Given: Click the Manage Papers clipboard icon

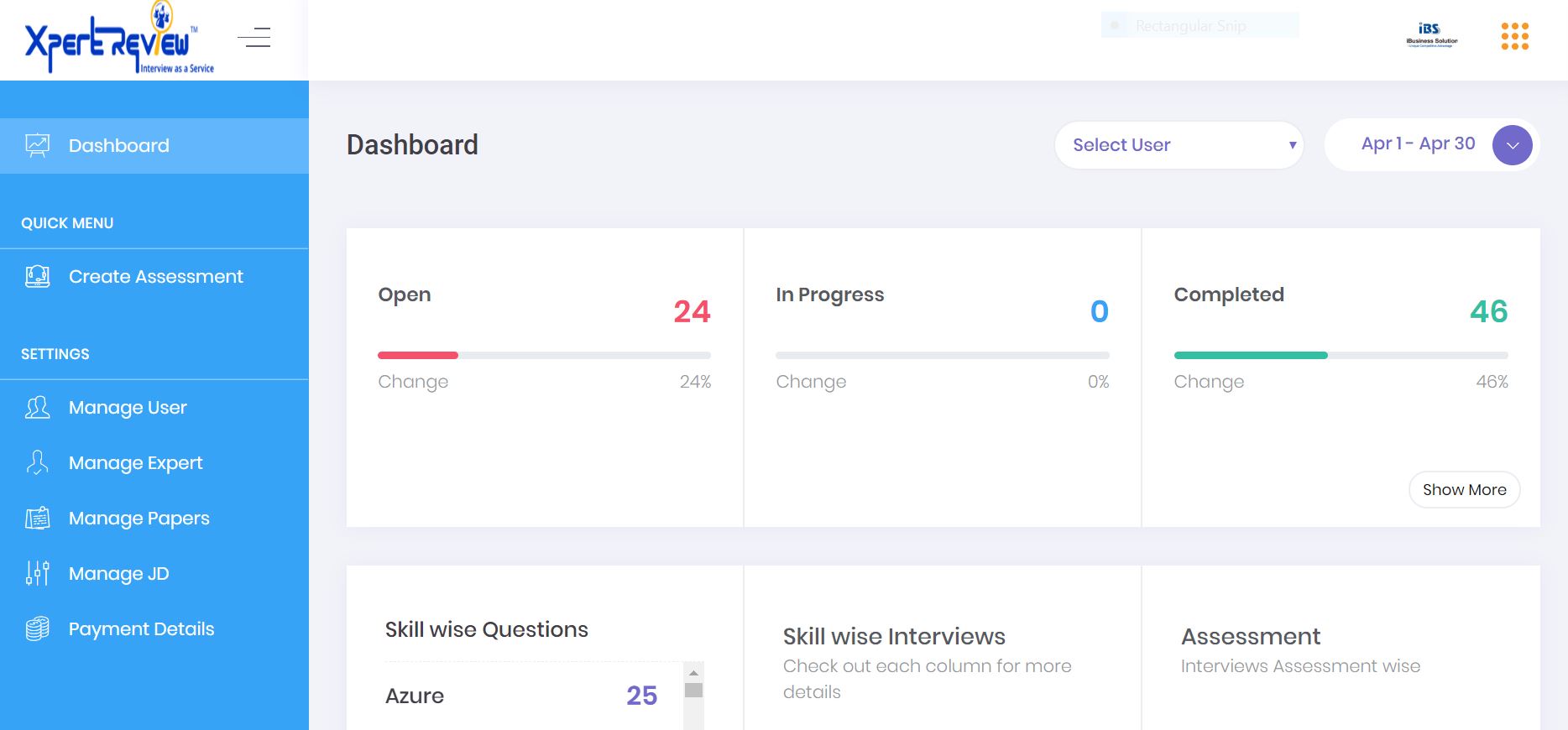Looking at the screenshot, I should (x=38, y=519).
